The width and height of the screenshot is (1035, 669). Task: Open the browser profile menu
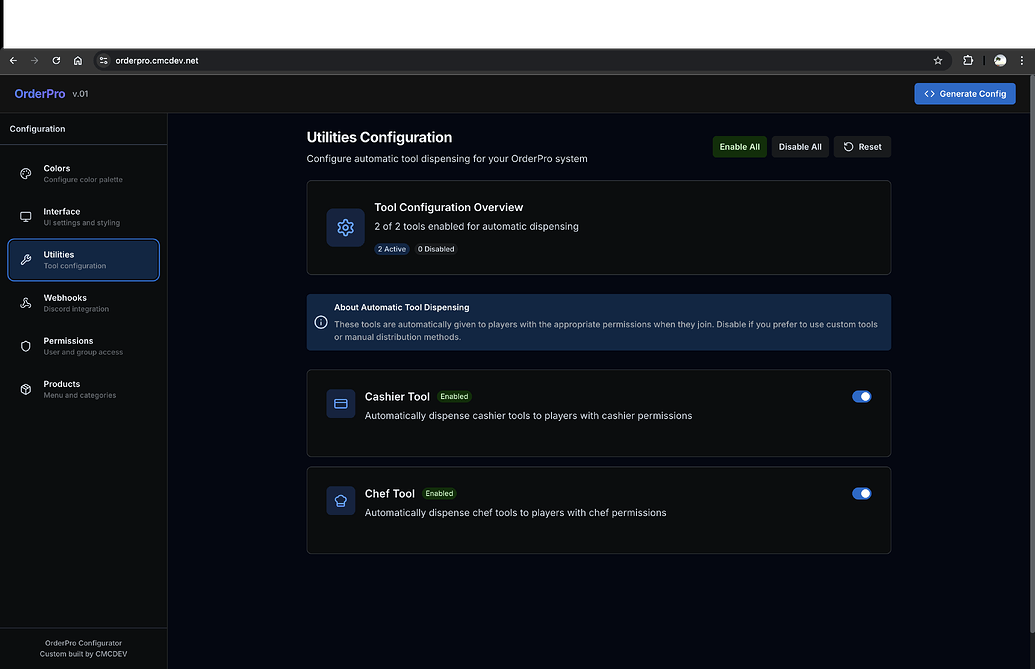(999, 60)
